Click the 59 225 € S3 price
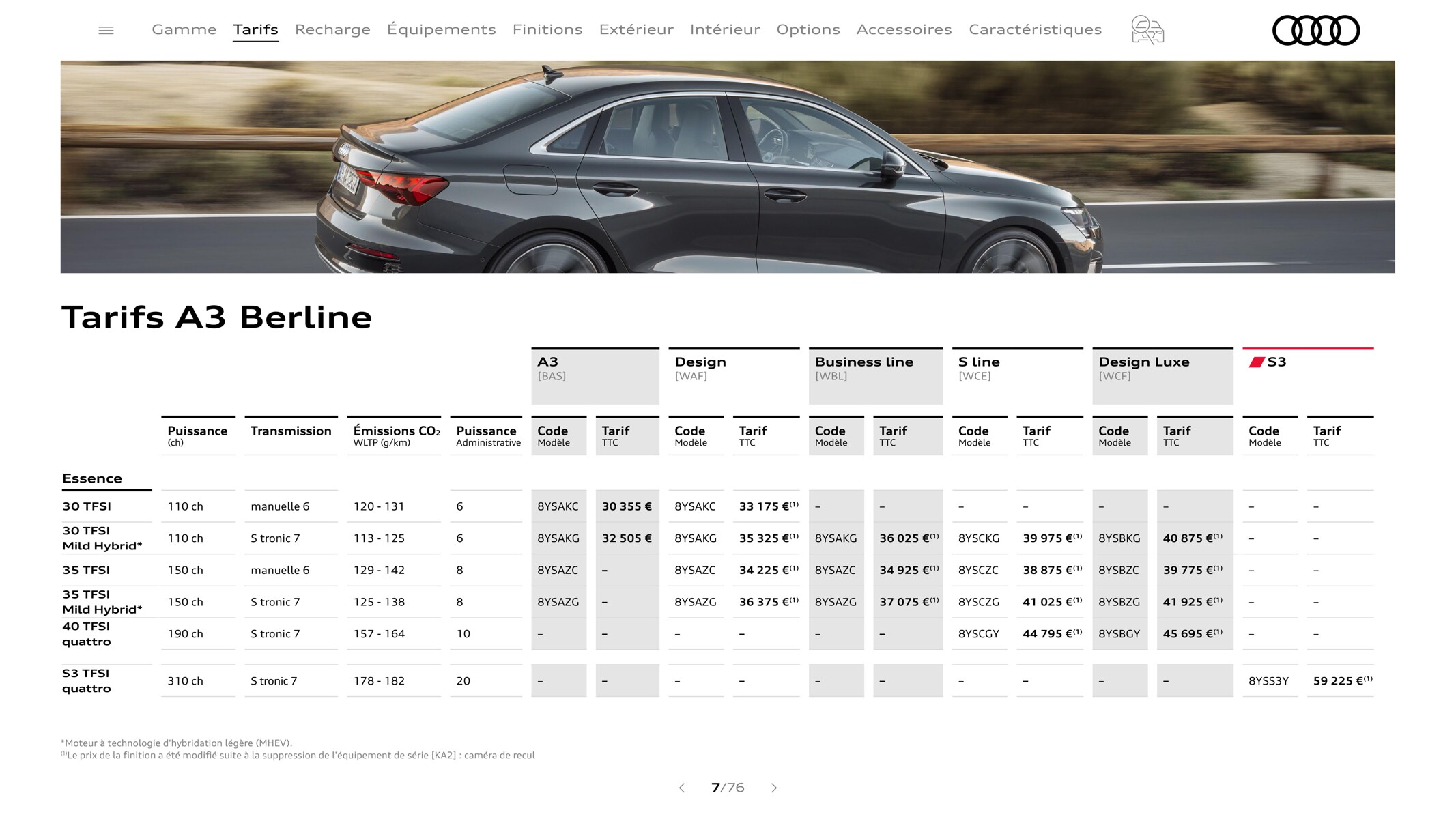Screen dimensions: 1456x819 coord(1343,681)
